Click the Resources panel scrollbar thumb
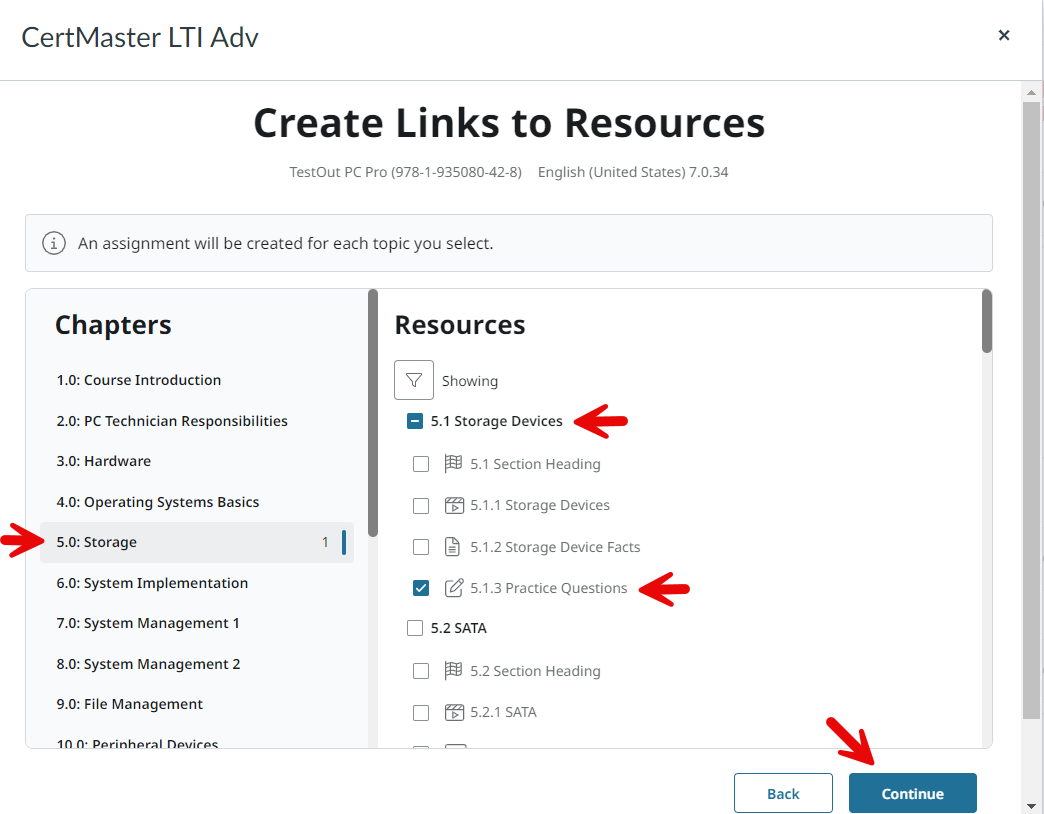1044x814 pixels. (x=987, y=321)
